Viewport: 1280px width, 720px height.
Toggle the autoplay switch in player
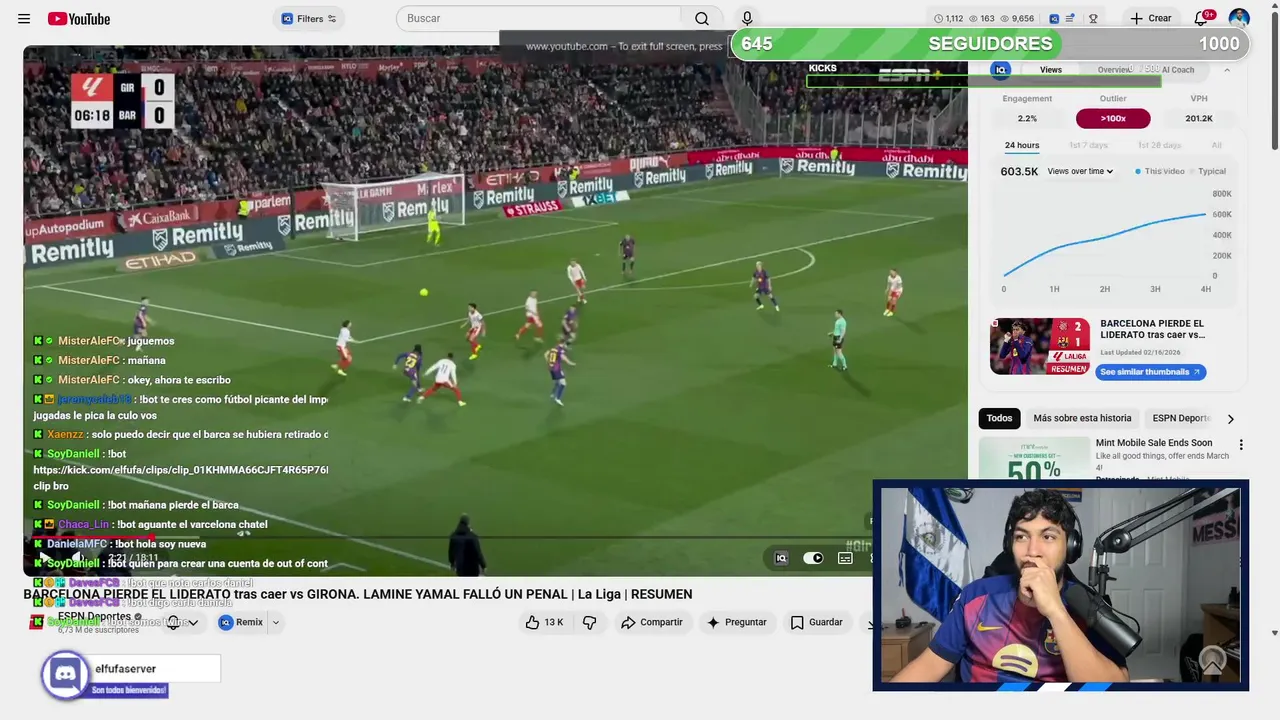813,558
